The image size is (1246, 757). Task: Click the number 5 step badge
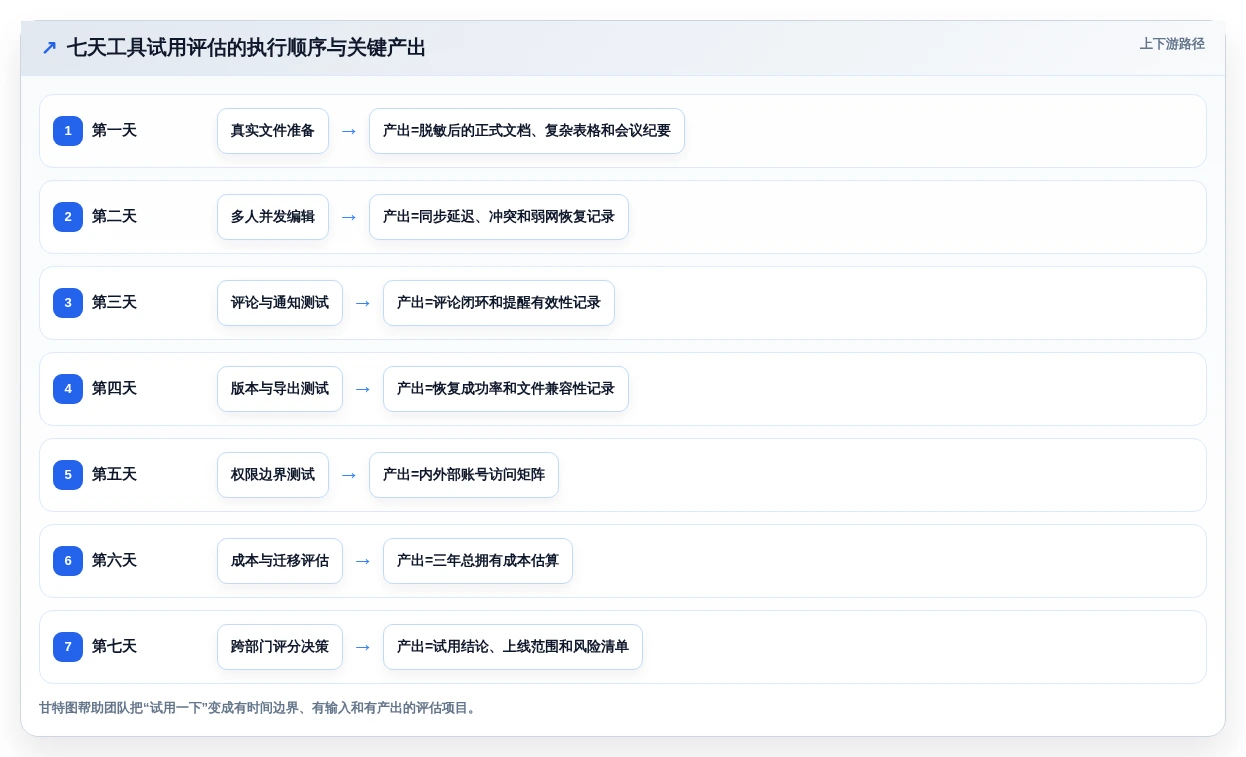click(68, 475)
